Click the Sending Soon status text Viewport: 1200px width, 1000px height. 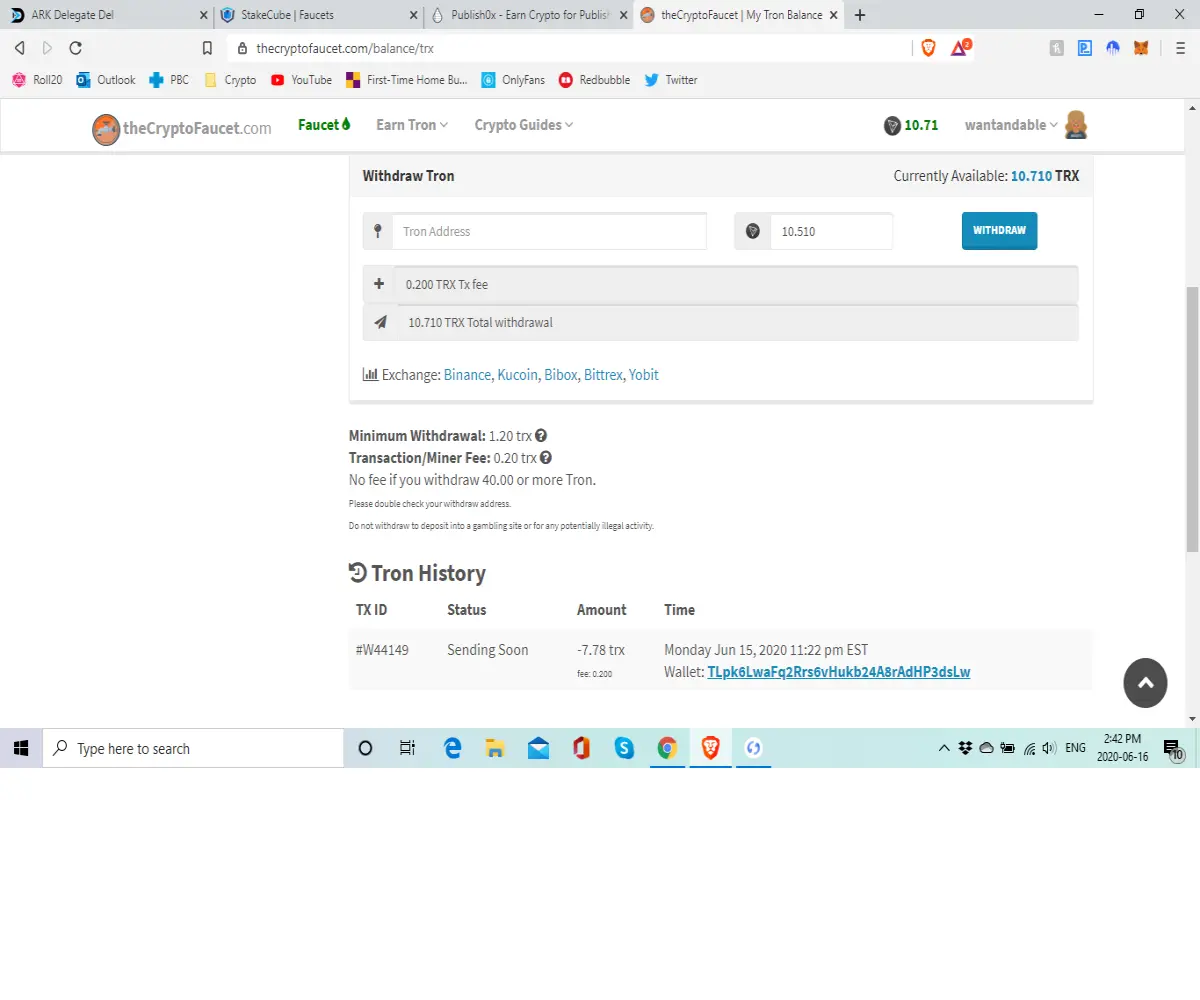coord(487,650)
